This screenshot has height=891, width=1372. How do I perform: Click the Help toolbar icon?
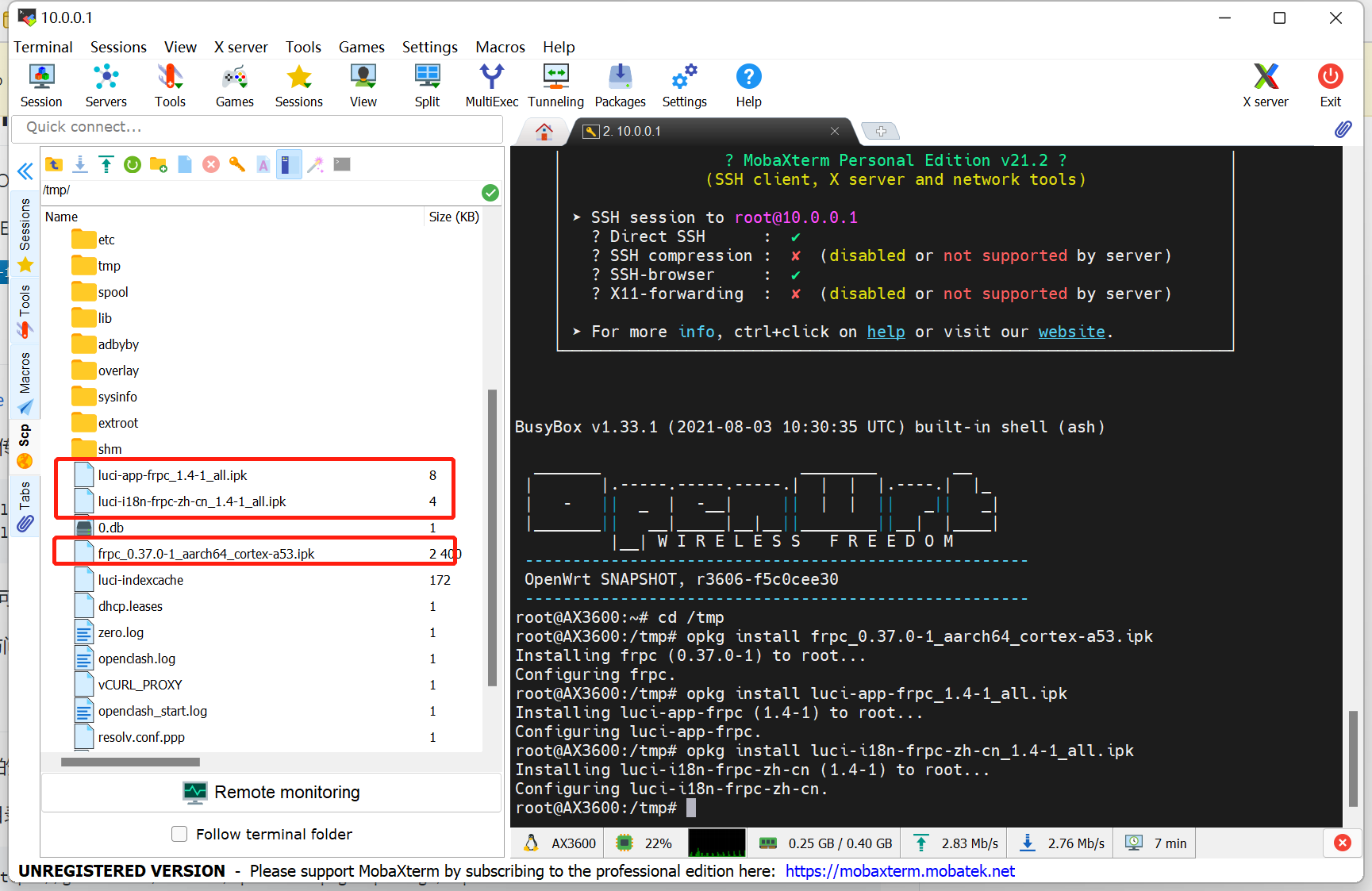point(748,86)
